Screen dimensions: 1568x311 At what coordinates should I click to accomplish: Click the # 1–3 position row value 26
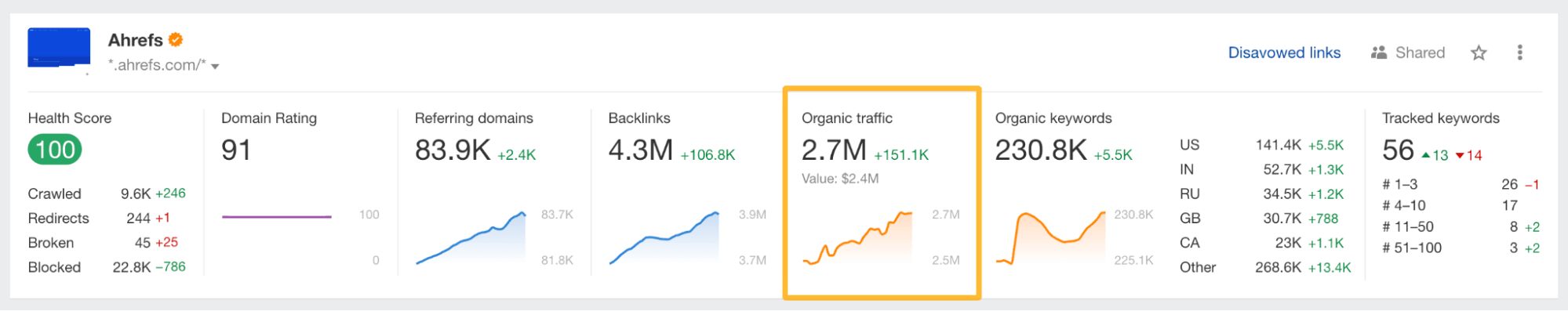click(x=1509, y=184)
